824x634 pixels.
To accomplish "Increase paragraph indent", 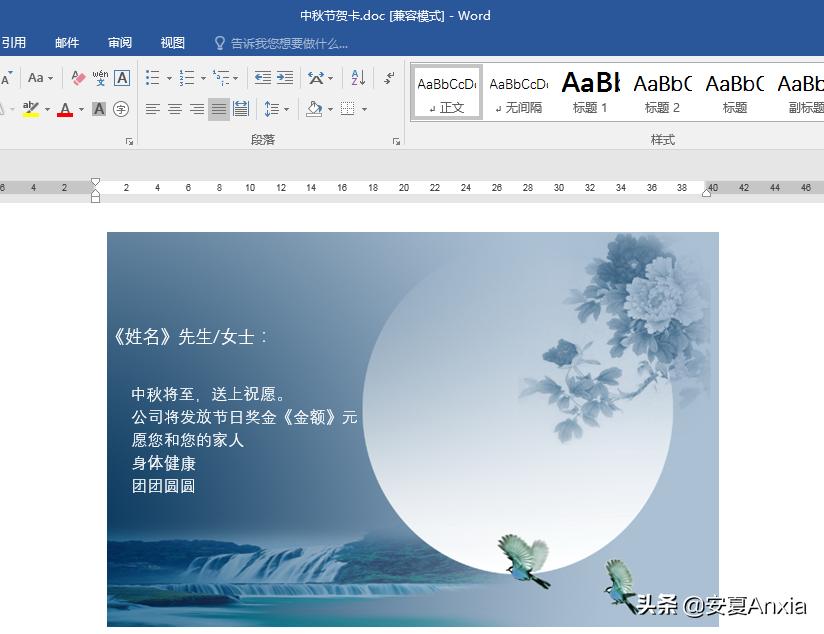I will click(x=285, y=77).
